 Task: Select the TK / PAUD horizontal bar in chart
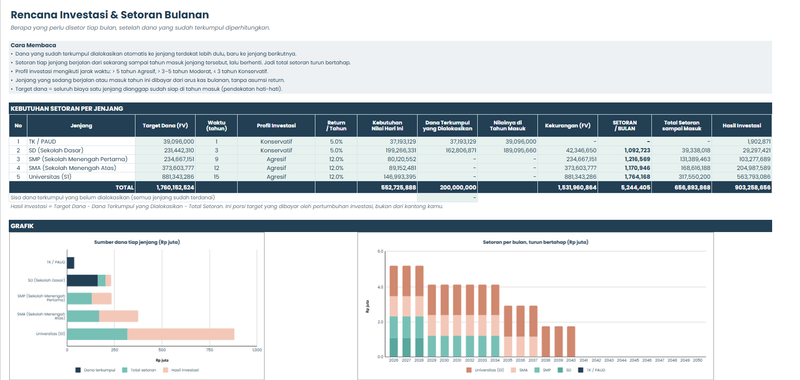pyautogui.click(x=70, y=263)
